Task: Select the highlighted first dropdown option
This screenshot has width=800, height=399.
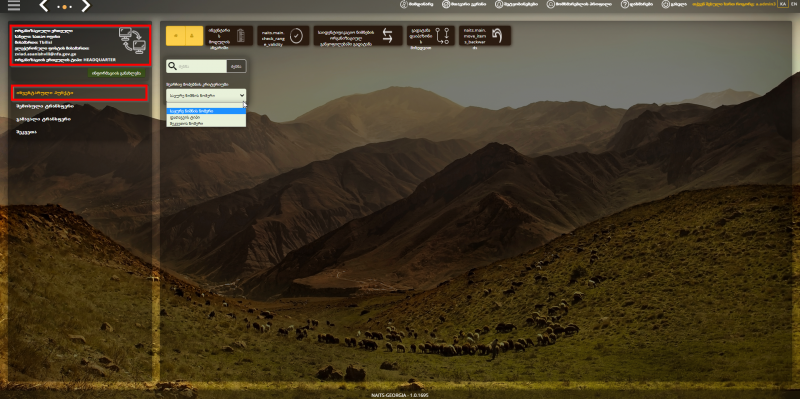Action: pos(206,111)
